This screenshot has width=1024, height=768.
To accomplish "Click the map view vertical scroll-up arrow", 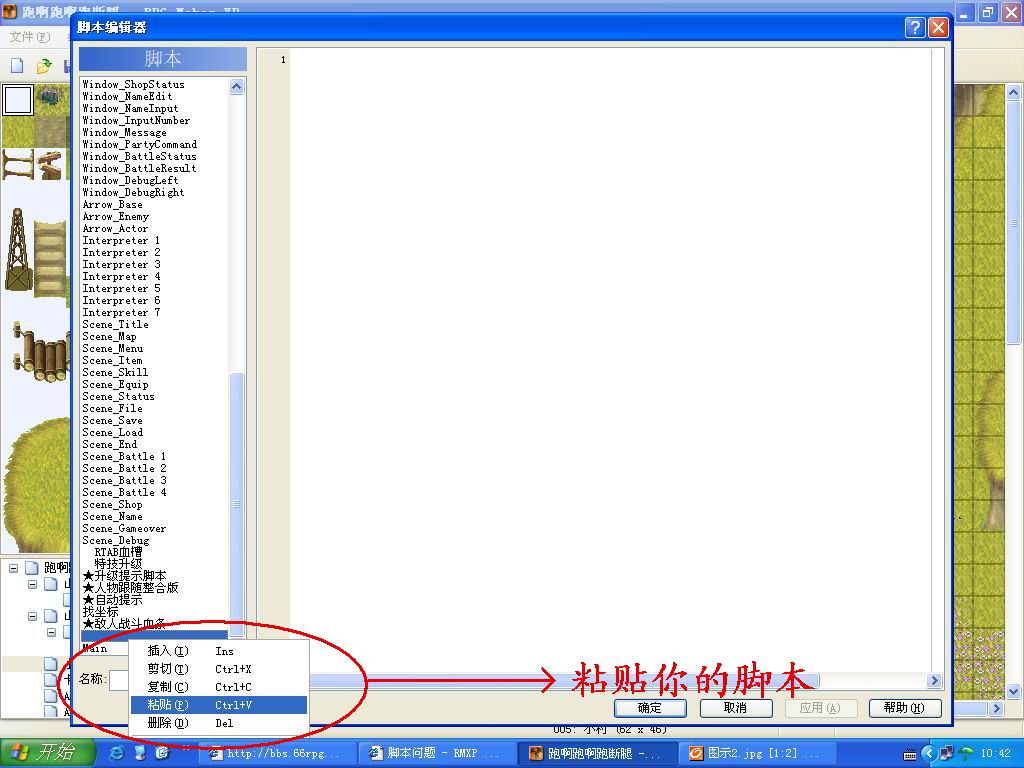I will coord(1013,93).
